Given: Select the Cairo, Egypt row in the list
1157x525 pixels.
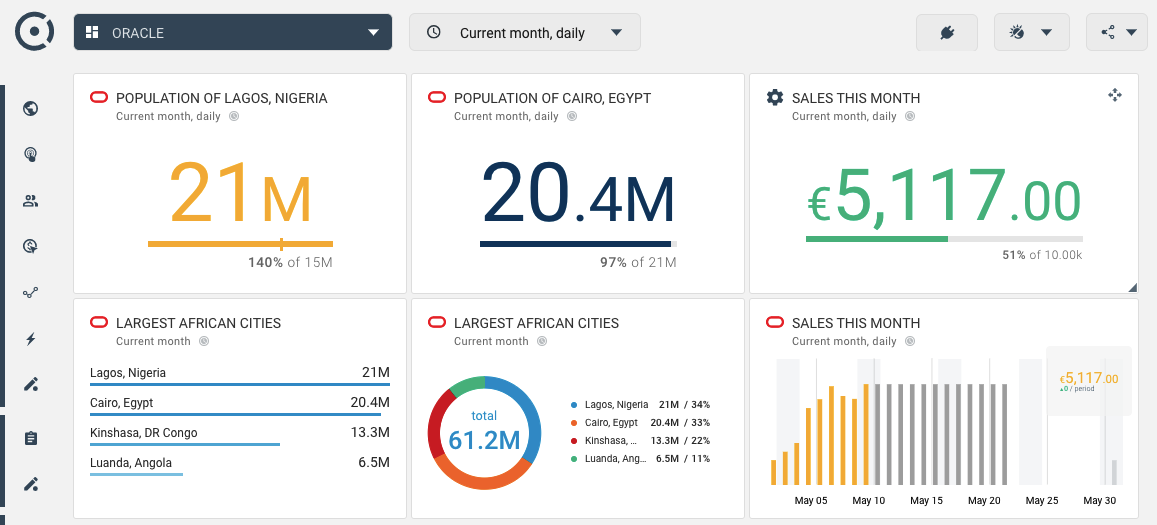Looking at the screenshot, I should [x=240, y=405].
